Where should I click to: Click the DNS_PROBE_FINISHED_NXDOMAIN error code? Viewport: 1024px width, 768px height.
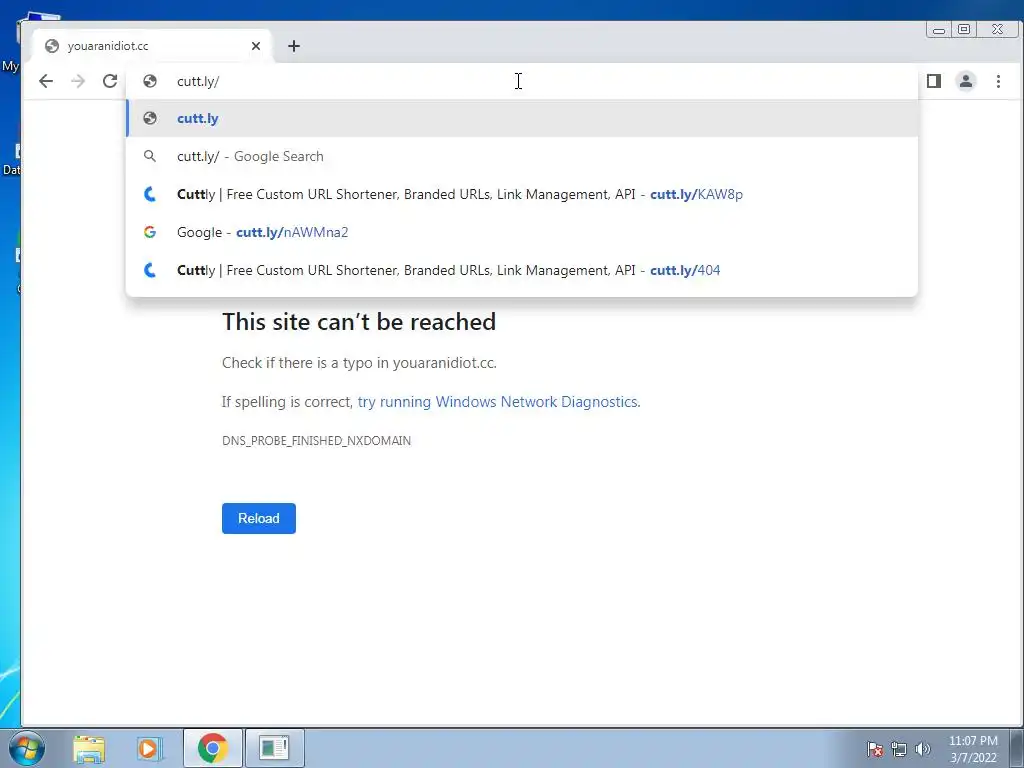[x=317, y=441]
